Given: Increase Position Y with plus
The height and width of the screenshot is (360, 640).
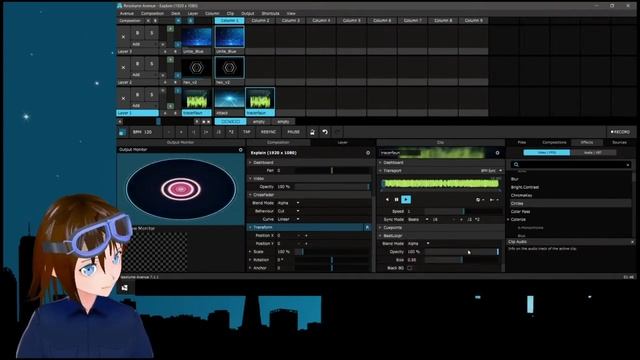Looking at the screenshot, I should [306, 244].
